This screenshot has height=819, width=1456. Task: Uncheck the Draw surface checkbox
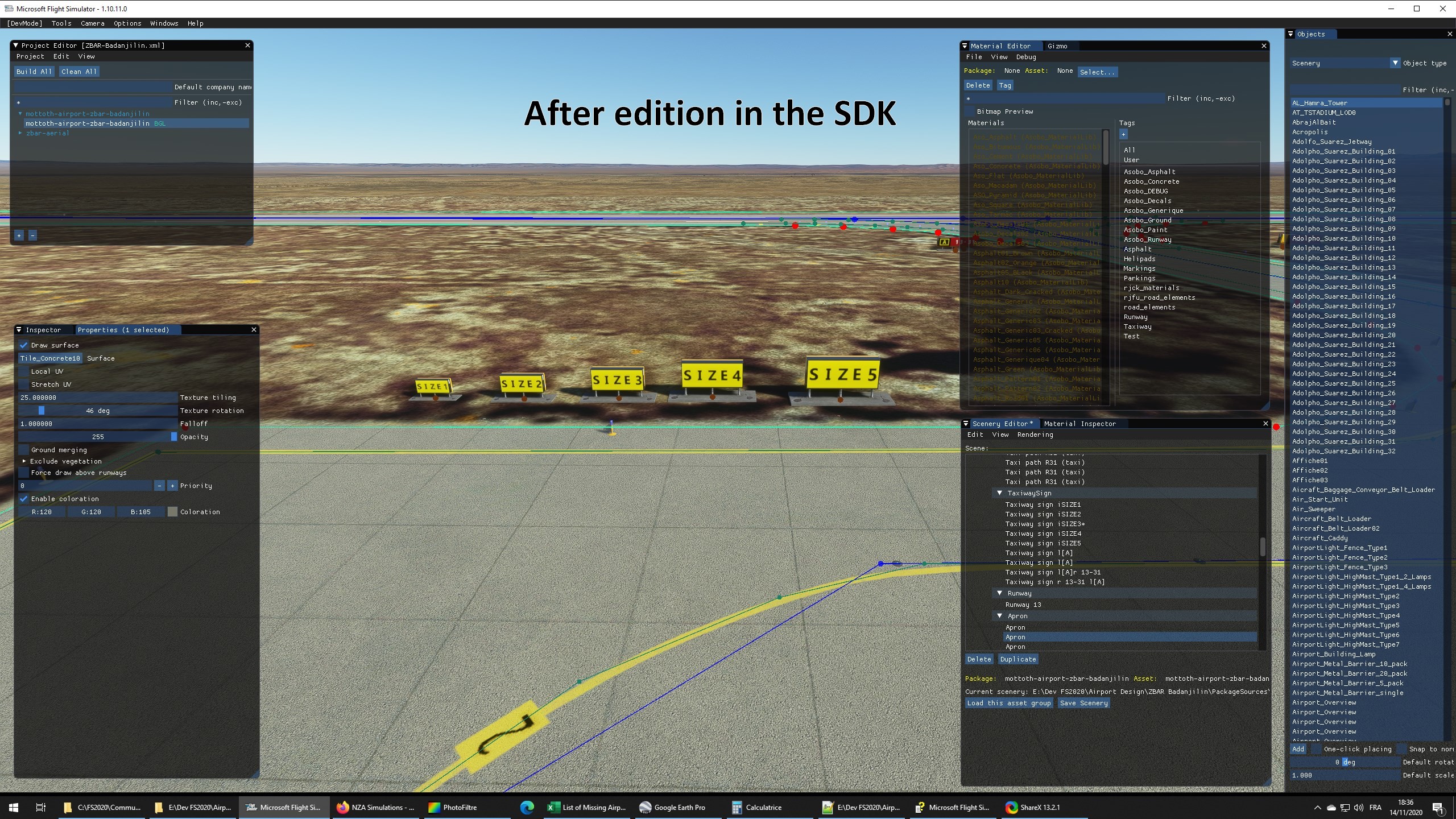tap(23, 345)
